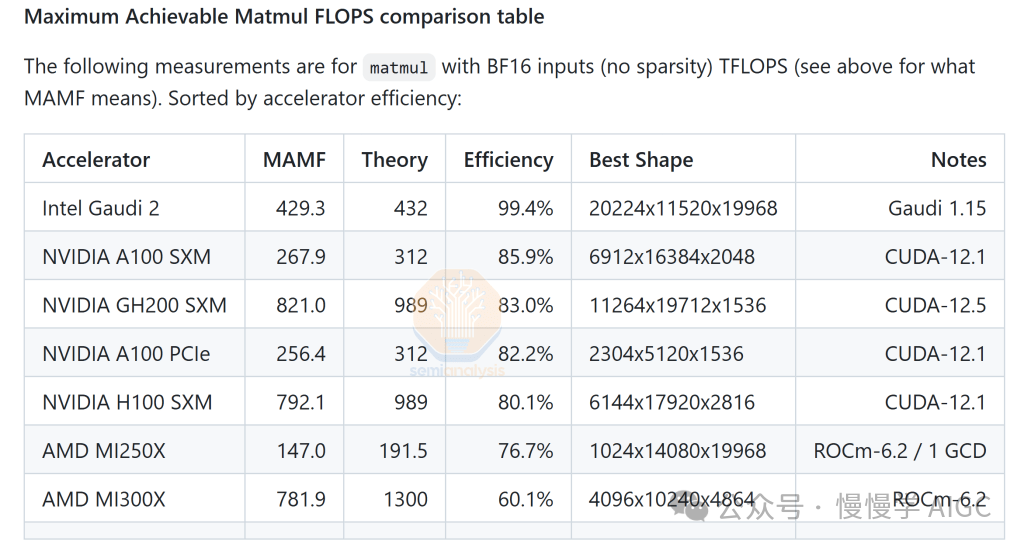Image resolution: width=1024 pixels, height=548 pixels.
Task: Click the NVIDIA GH200 SXM accelerator cell
Action: pyautogui.click(x=134, y=305)
